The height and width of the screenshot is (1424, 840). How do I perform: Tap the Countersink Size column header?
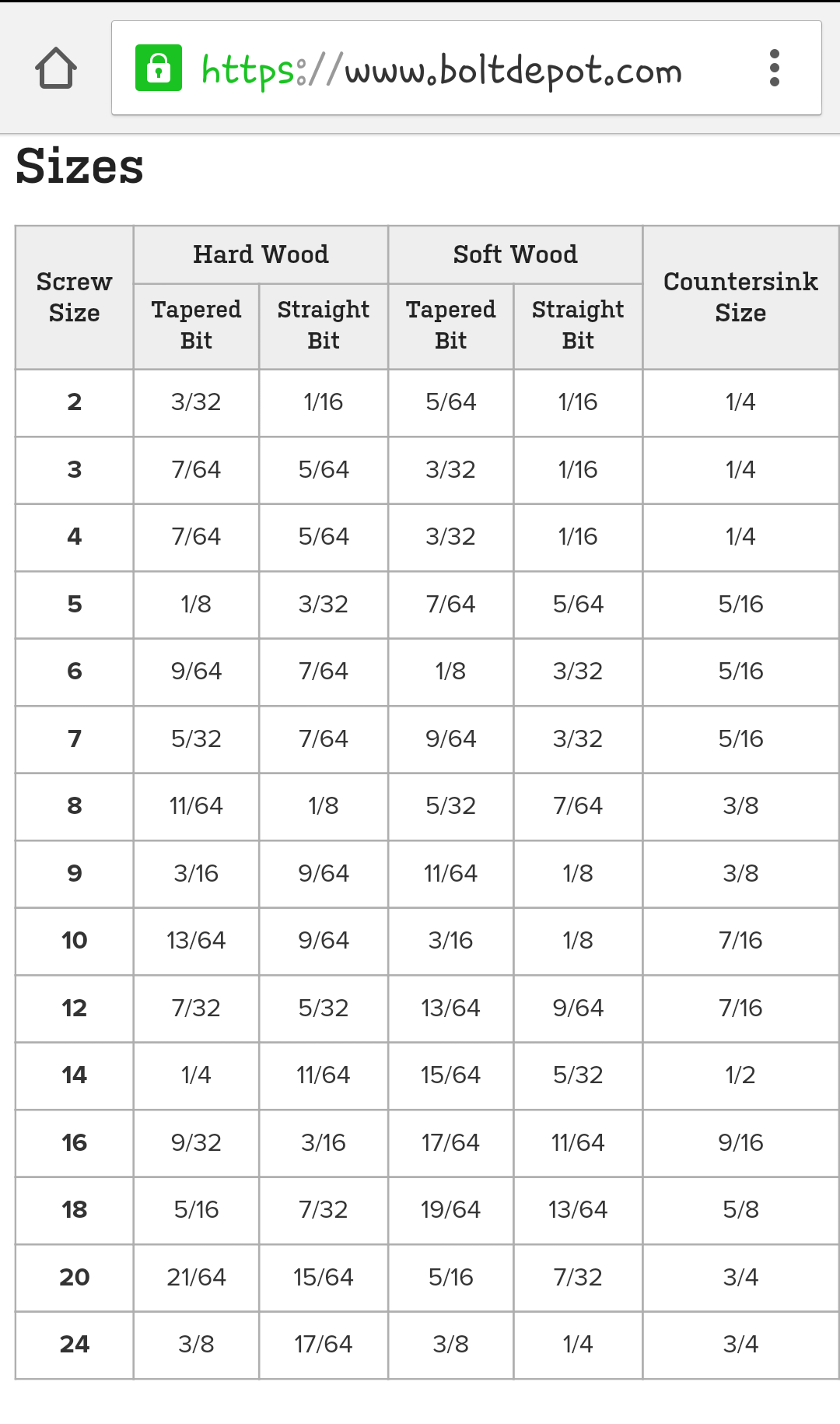click(x=740, y=297)
